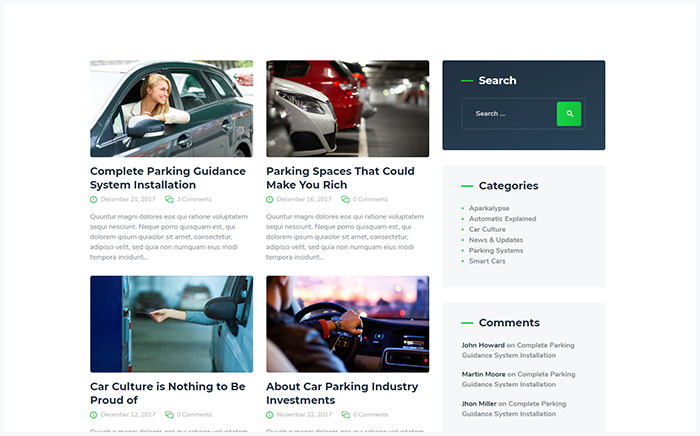Select the Automatic Explained category

pyautogui.click(x=502, y=219)
